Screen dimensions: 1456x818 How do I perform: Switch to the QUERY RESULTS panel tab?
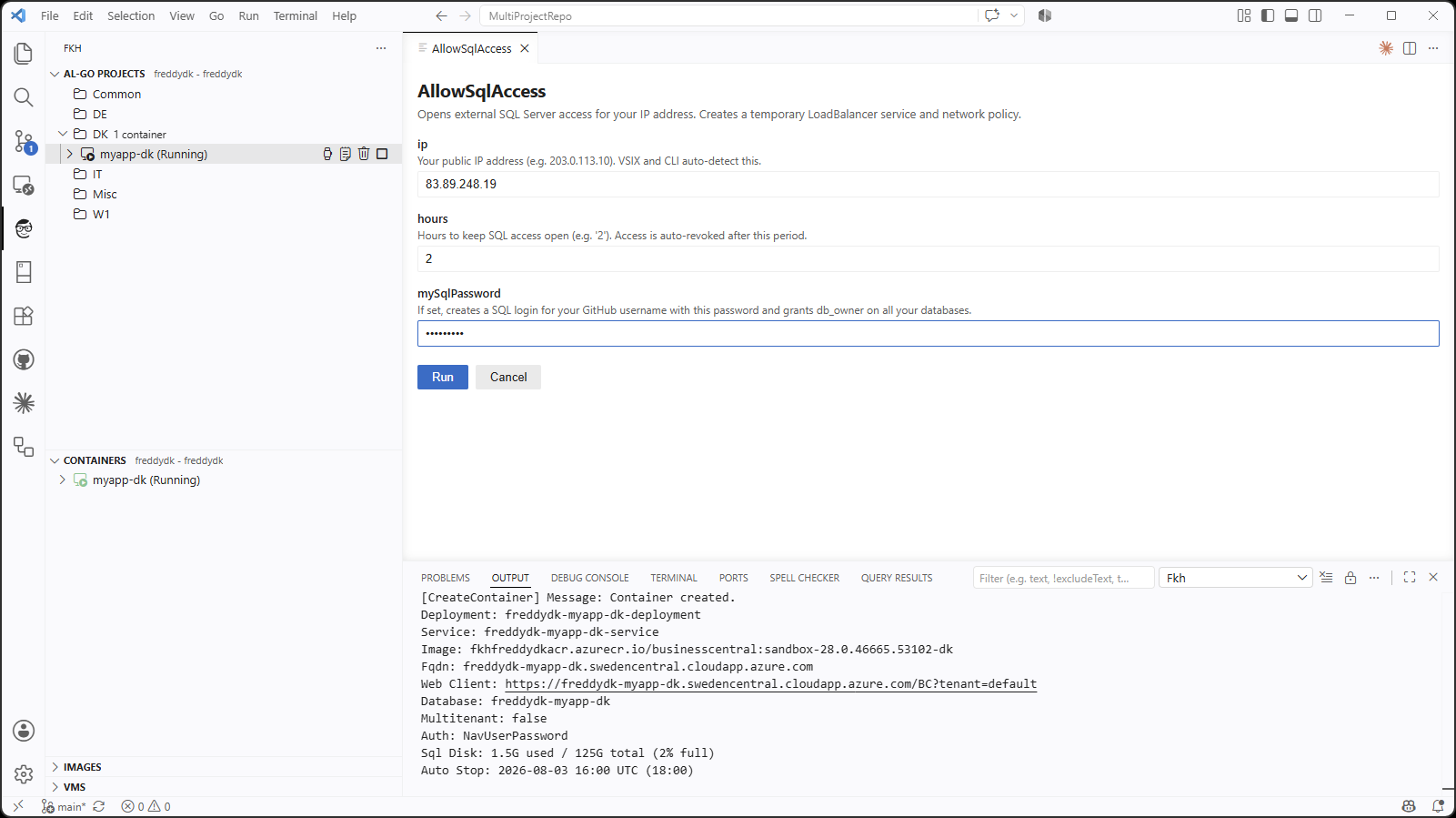[x=897, y=578]
